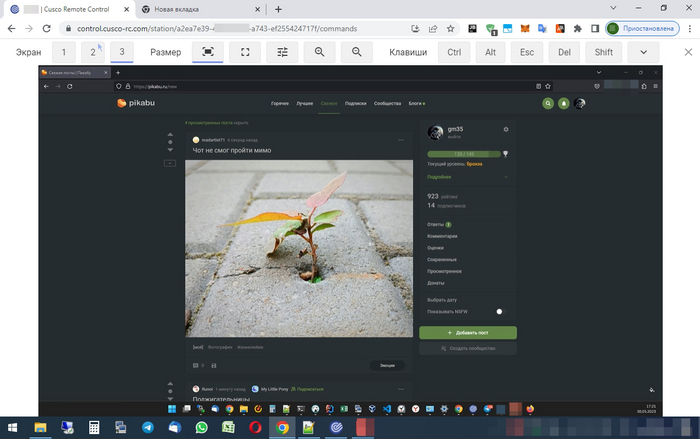
Task: Expand the Подробнее level details section
Action: pyautogui.click(x=467, y=176)
